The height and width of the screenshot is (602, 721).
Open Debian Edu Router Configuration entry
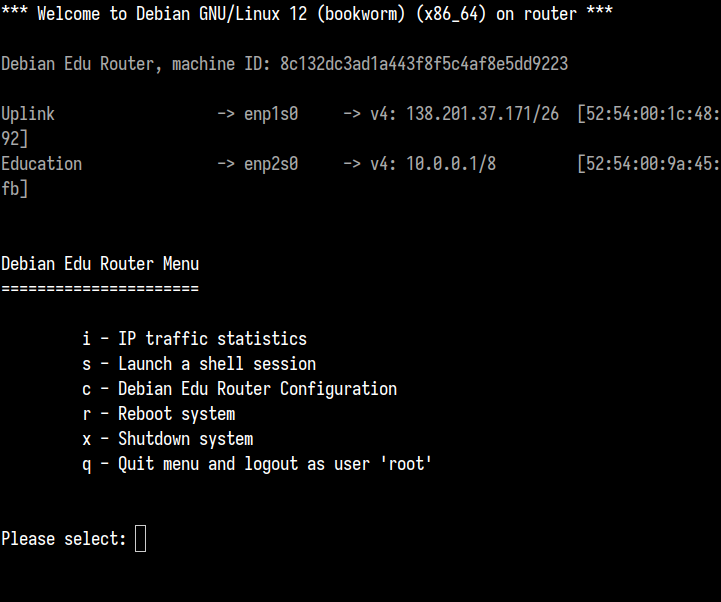240,389
